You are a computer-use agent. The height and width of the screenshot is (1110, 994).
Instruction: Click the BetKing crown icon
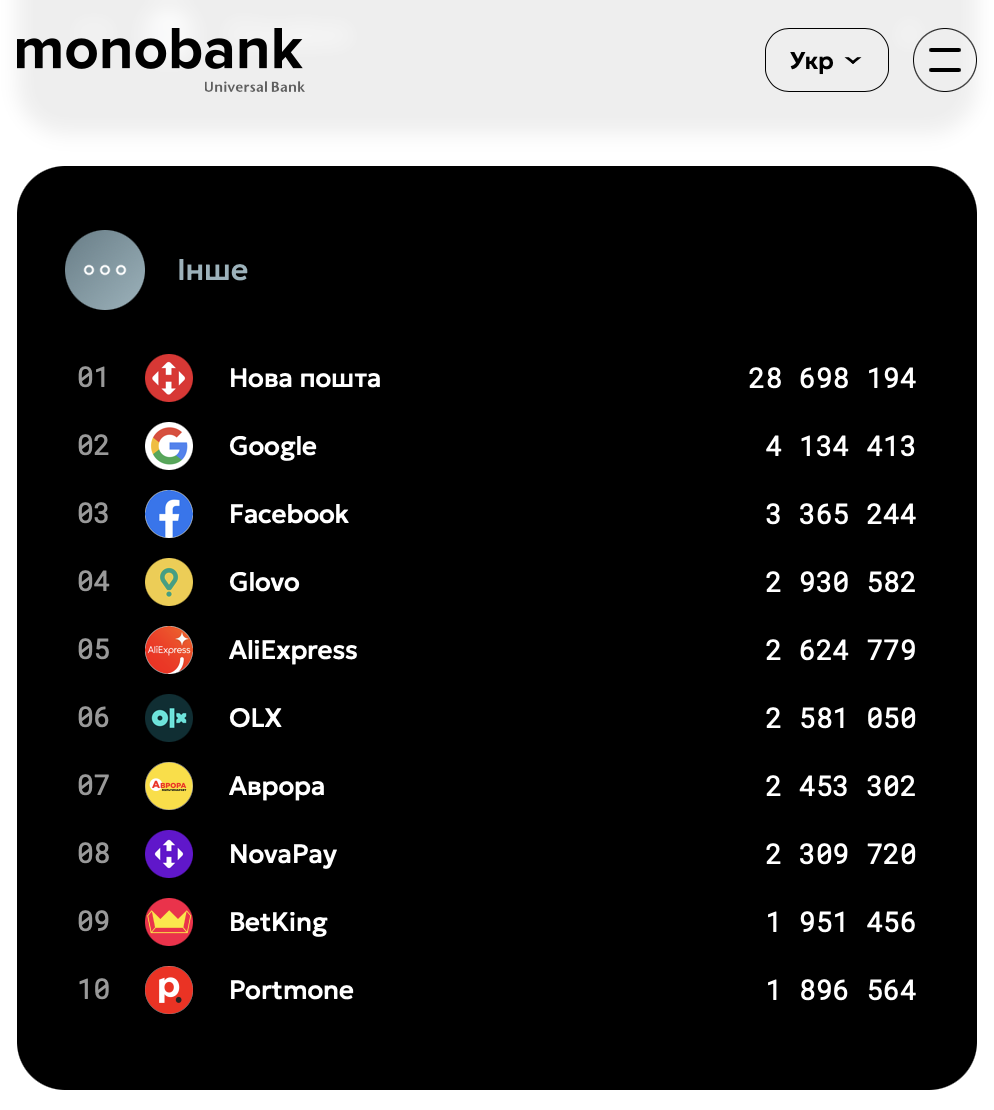[169, 922]
